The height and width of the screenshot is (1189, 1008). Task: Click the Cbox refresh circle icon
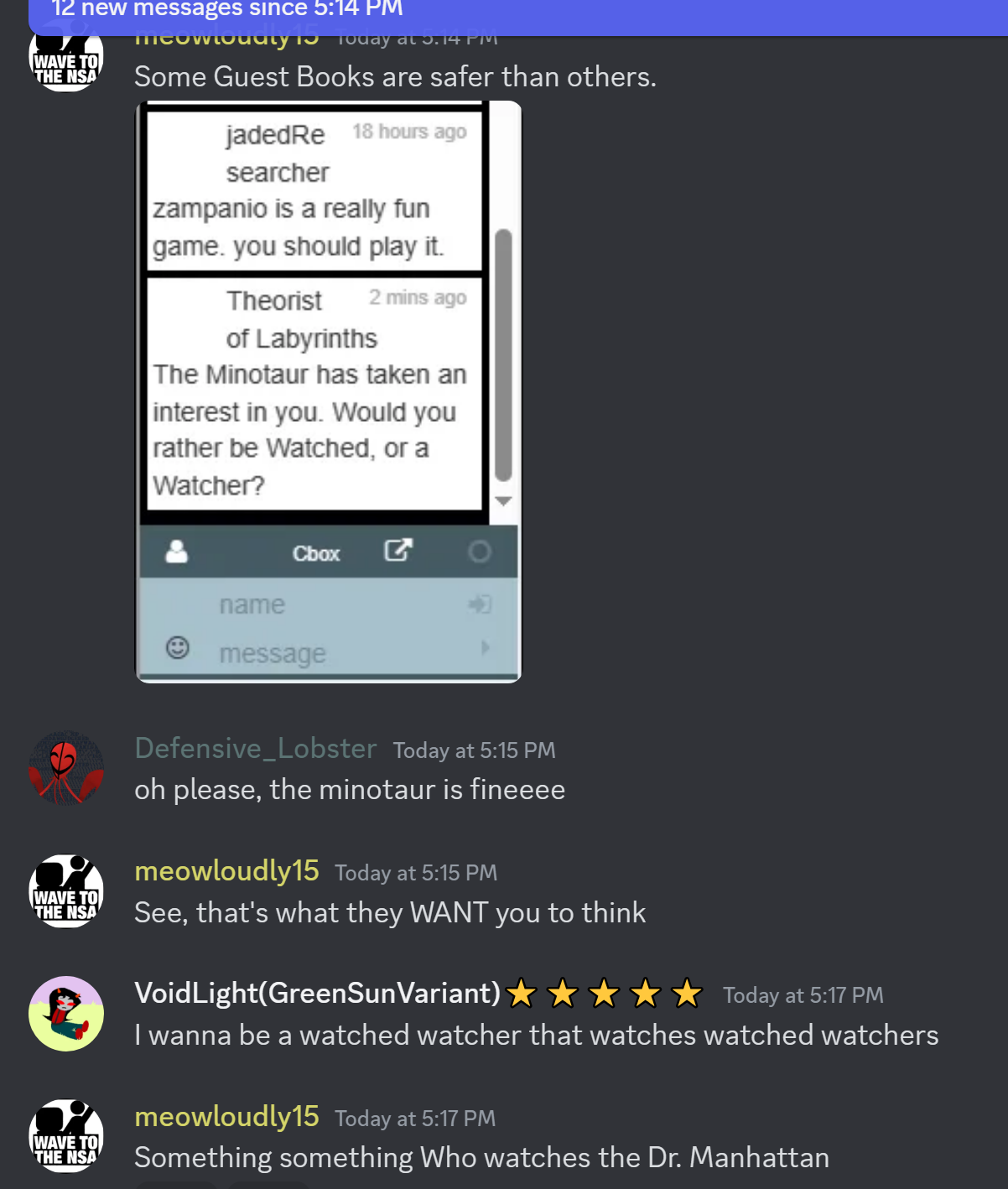(480, 552)
